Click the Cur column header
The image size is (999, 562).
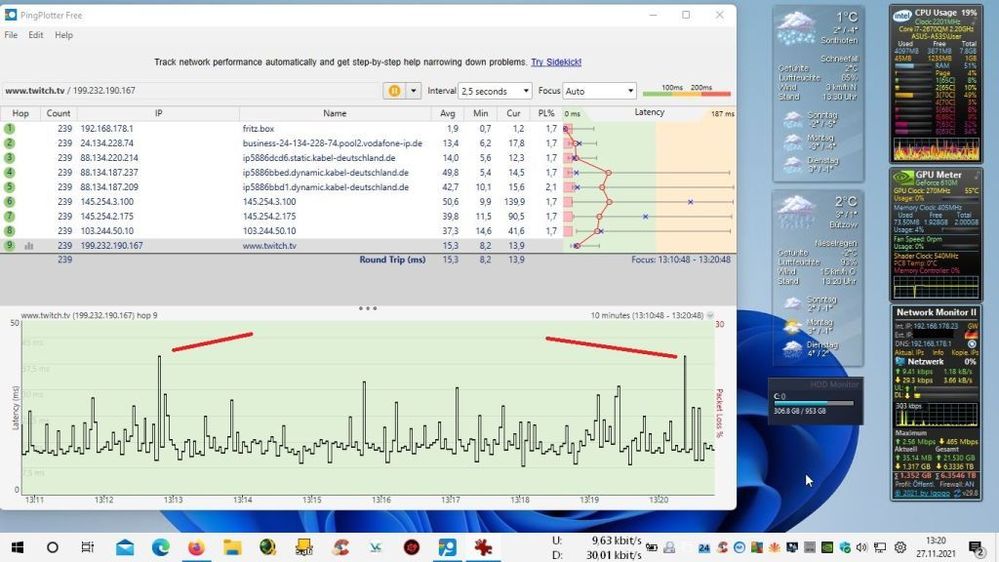[x=514, y=113]
